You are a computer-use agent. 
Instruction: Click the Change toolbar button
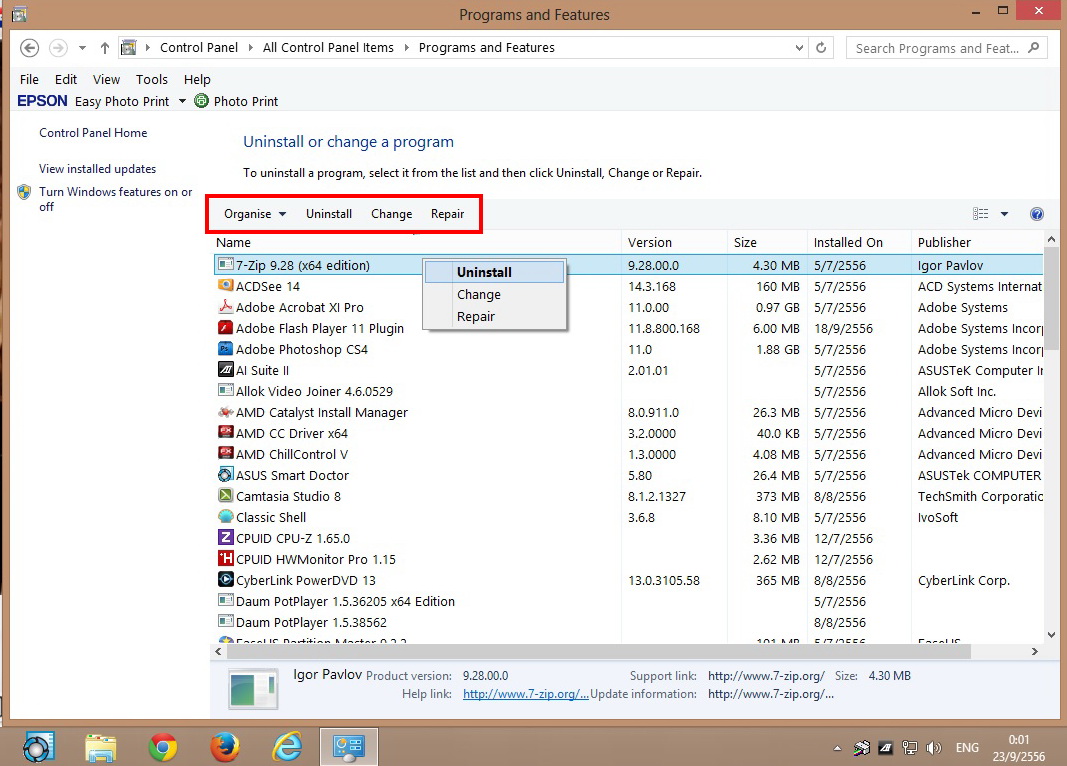tap(391, 214)
